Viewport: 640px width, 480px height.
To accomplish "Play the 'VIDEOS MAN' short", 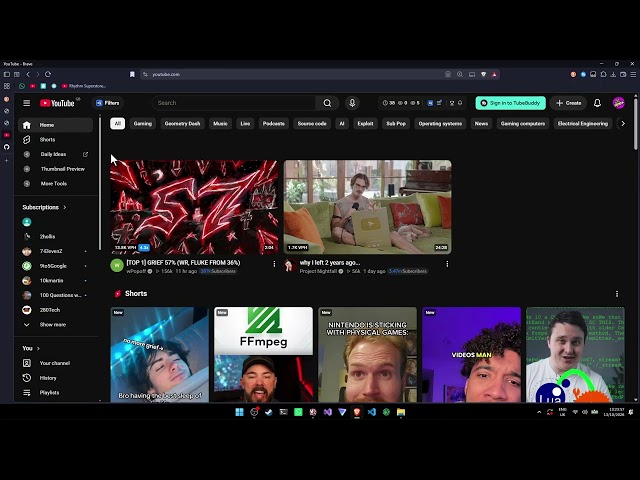I will [472, 354].
